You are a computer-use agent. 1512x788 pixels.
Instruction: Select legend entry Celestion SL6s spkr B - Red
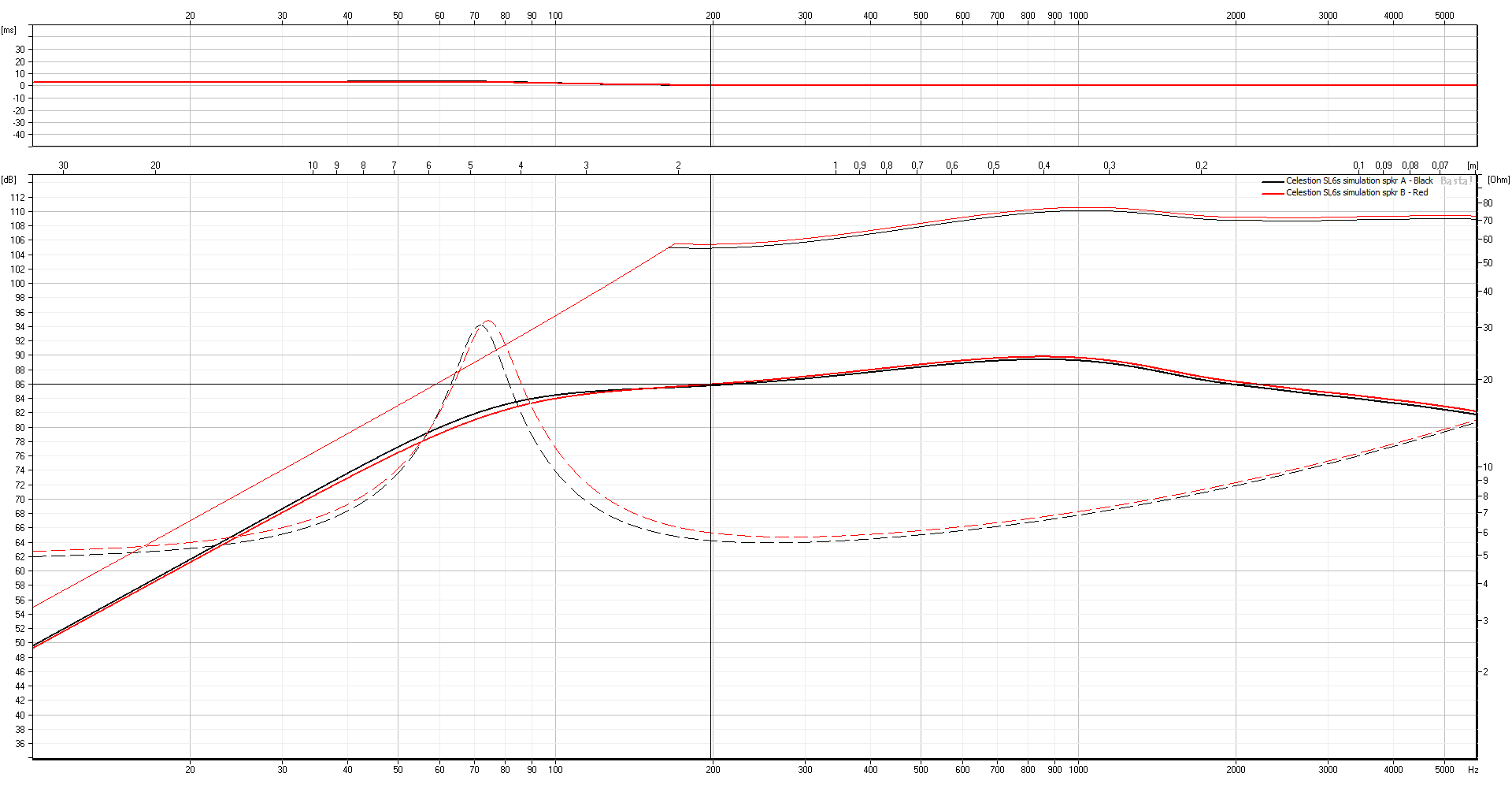click(1357, 192)
